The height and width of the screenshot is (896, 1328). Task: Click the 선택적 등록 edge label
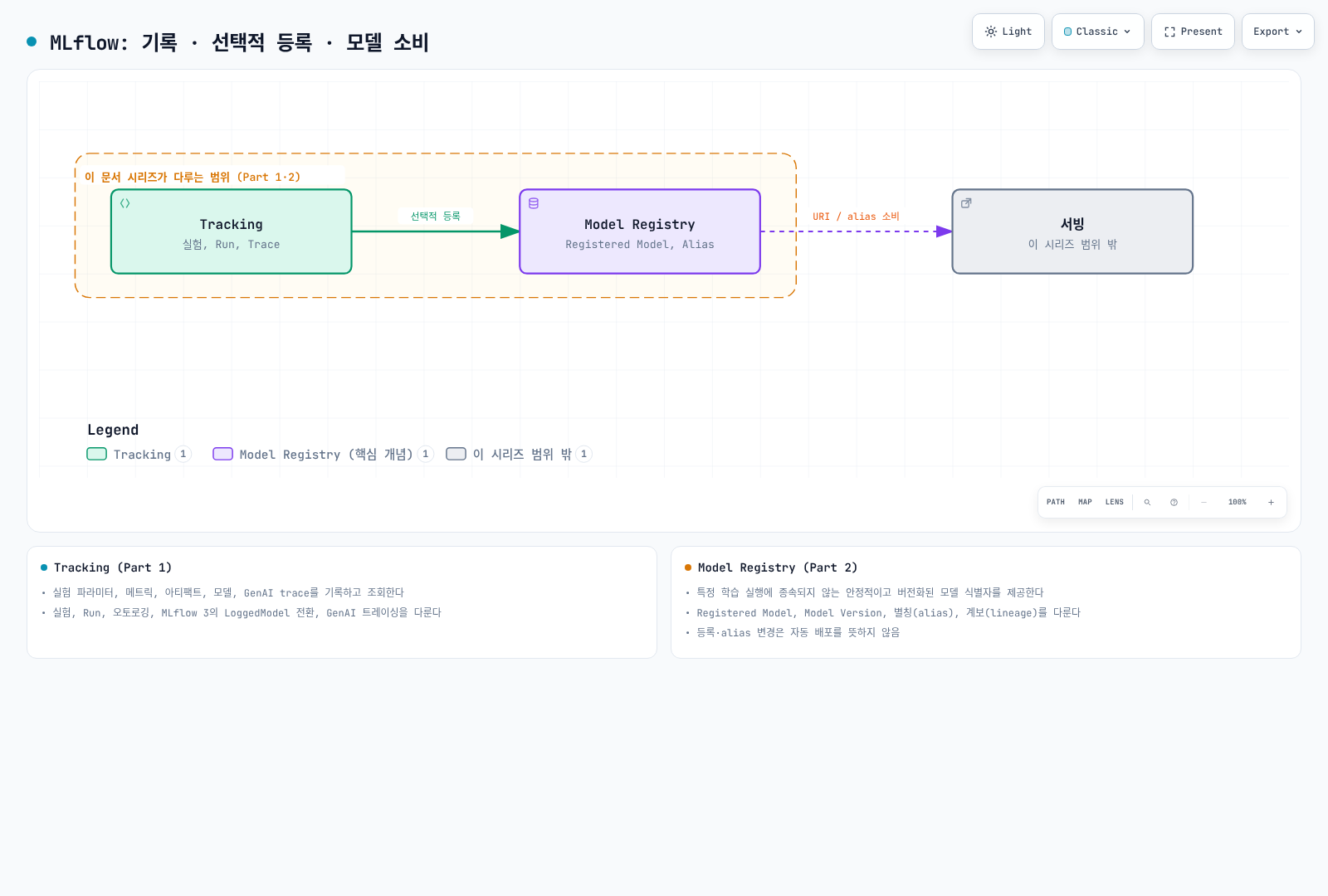tap(436, 216)
